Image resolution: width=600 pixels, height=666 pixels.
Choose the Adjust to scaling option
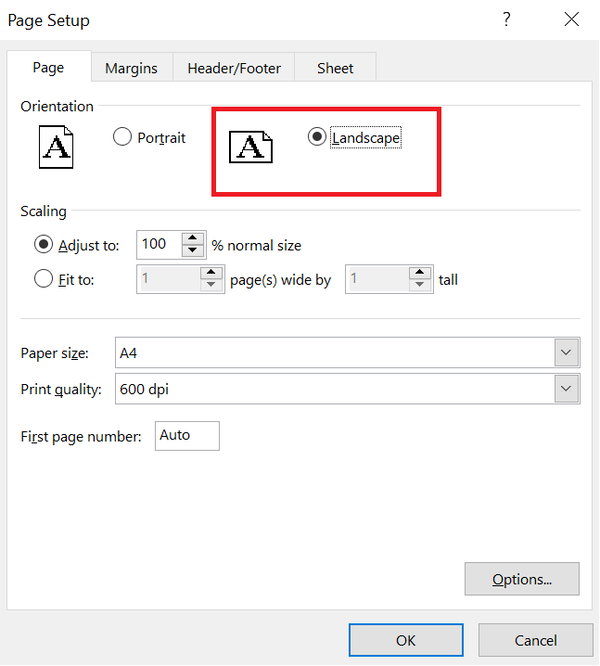pos(43,245)
